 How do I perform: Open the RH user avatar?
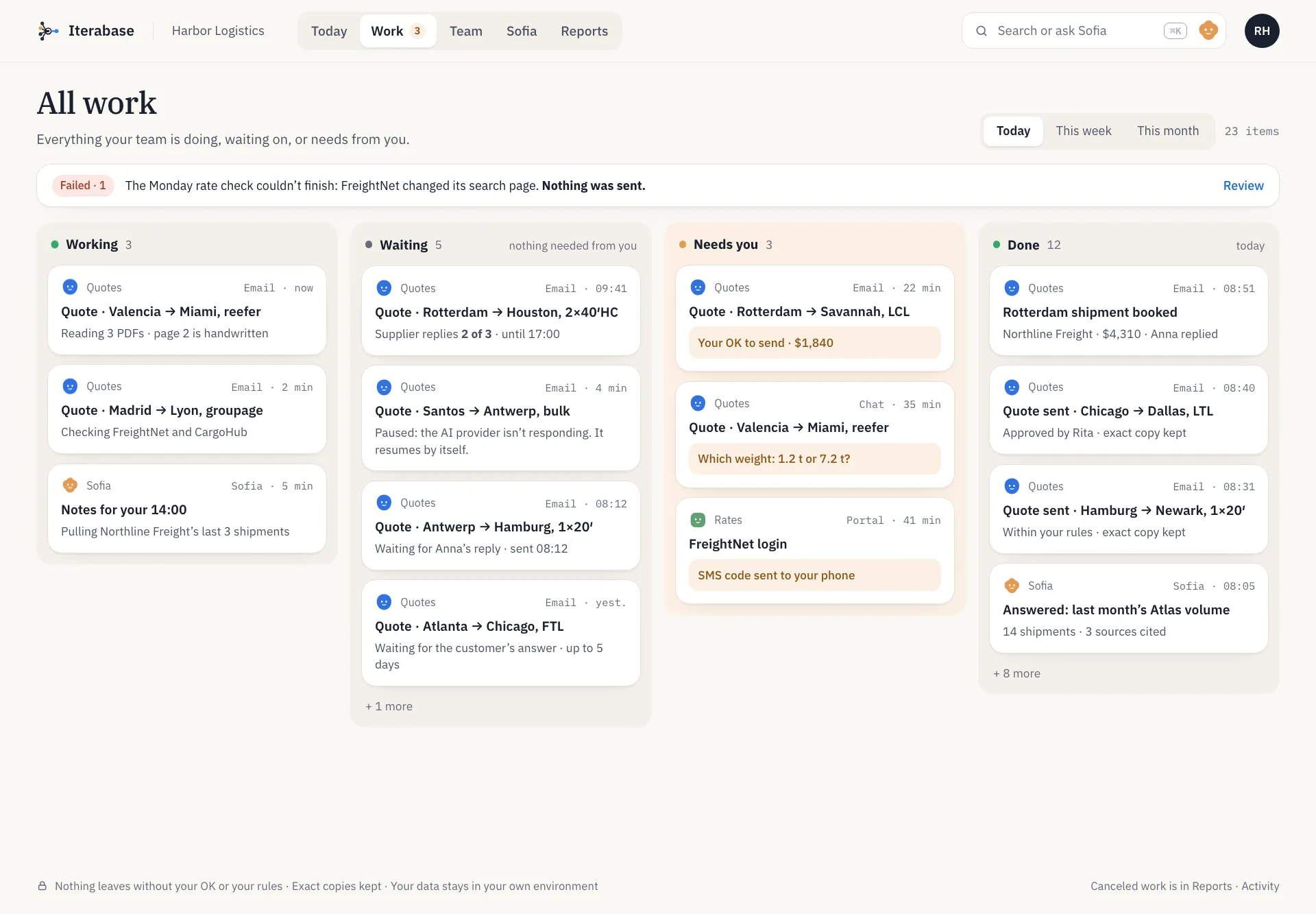click(1262, 31)
